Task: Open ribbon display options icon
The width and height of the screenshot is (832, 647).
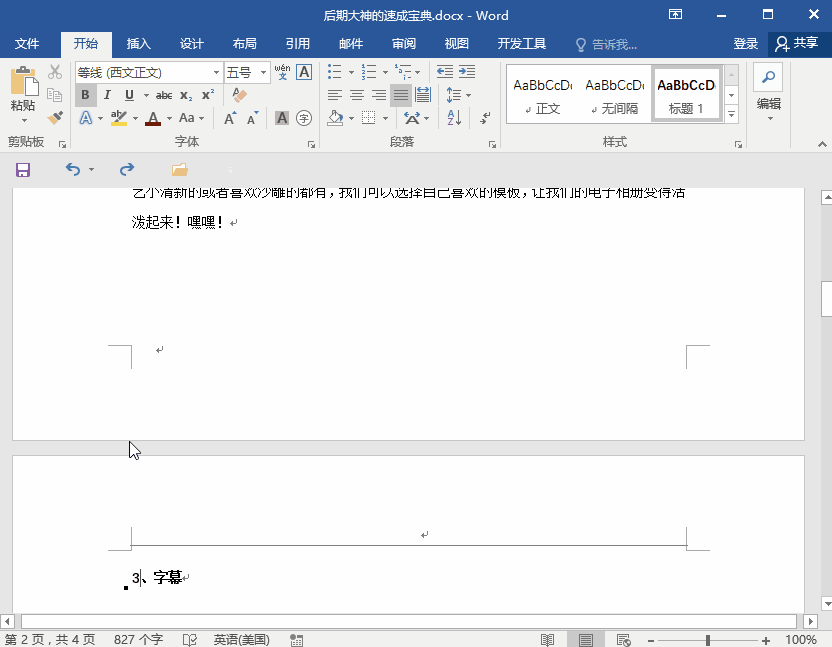Action: click(x=675, y=14)
